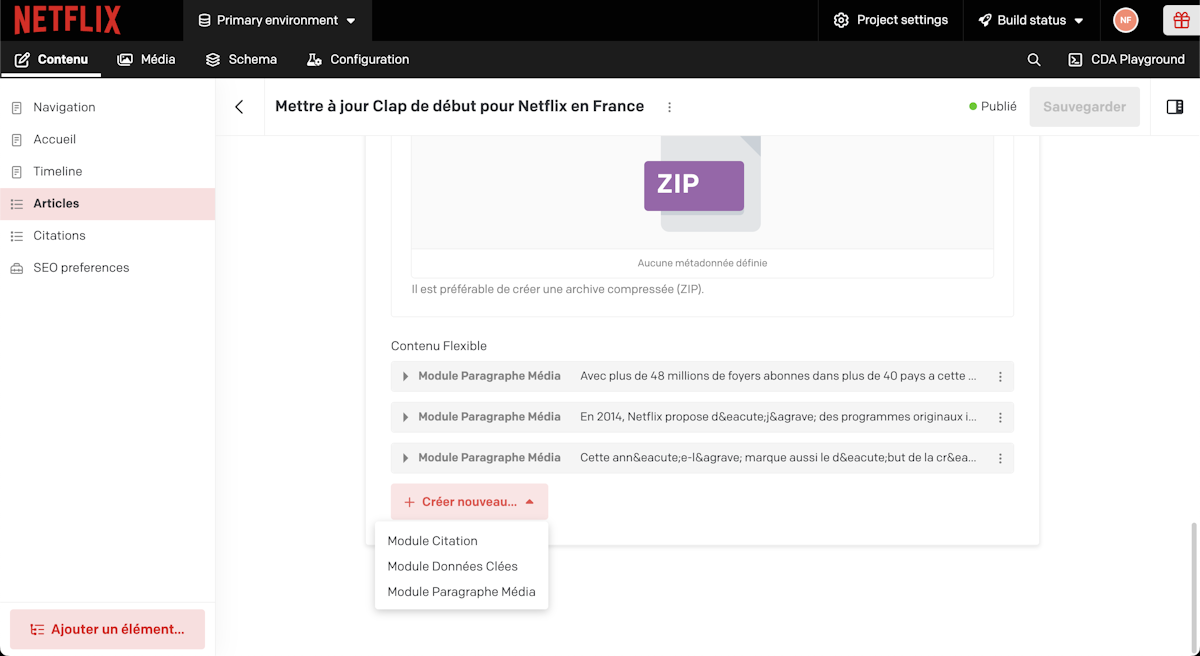Choose Module Données Clées option

point(452,566)
